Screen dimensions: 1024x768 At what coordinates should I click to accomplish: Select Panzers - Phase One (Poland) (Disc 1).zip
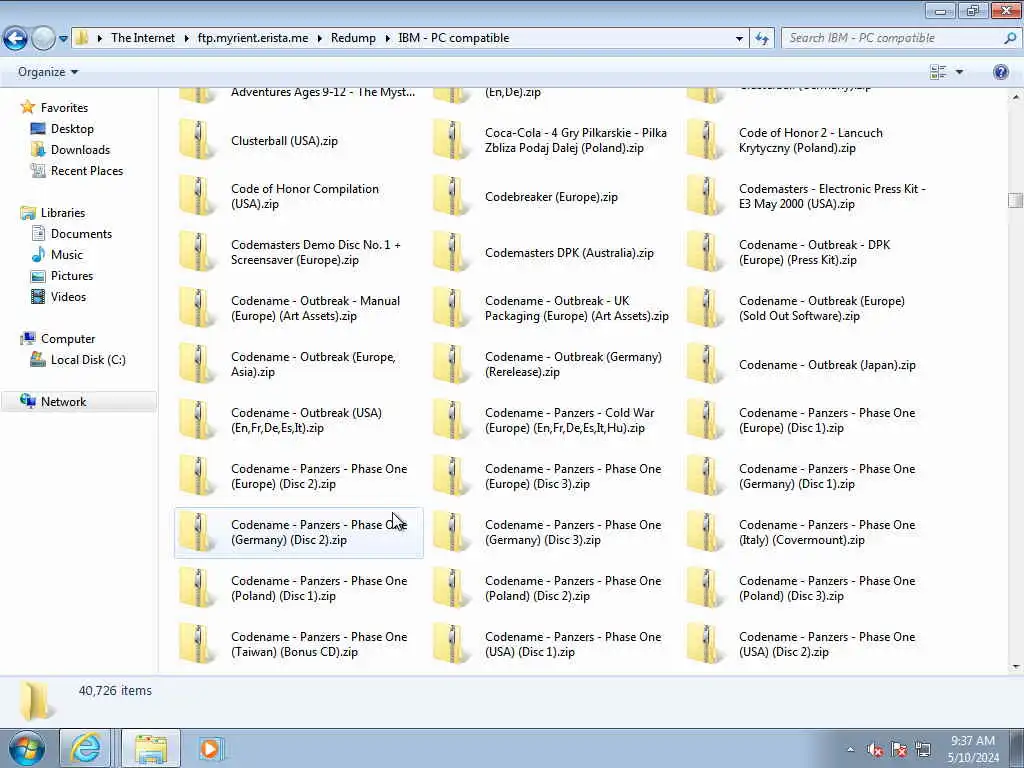click(x=319, y=588)
